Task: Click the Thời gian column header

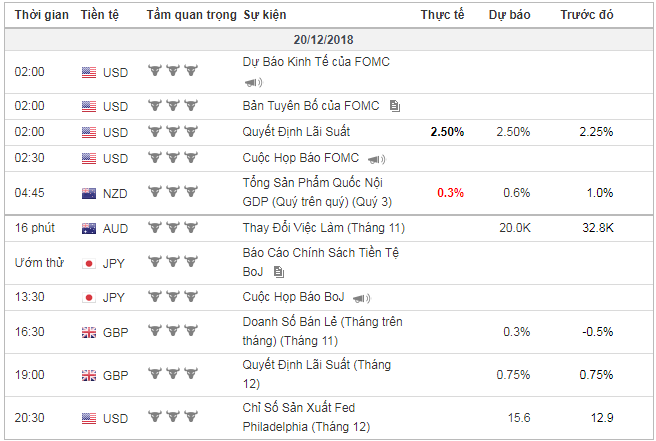Action: pyautogui.click(x=41, y=15)
